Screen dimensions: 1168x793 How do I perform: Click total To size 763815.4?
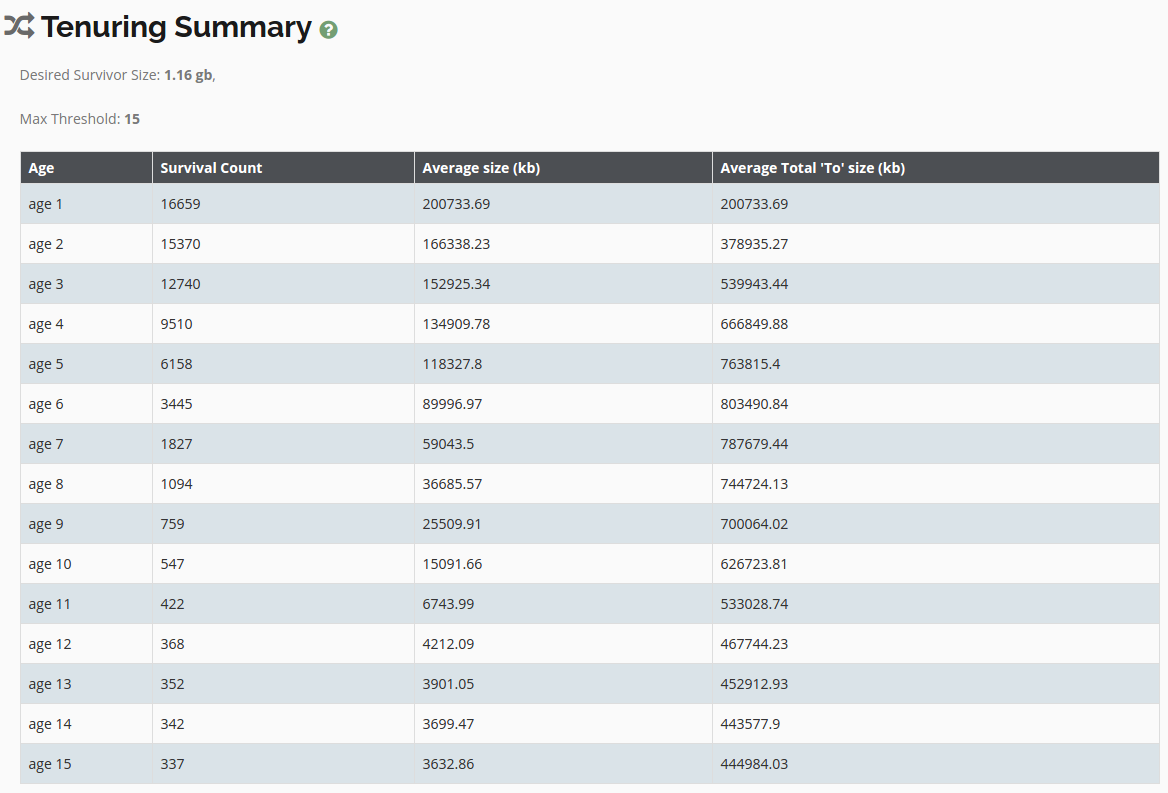point(750,365)
